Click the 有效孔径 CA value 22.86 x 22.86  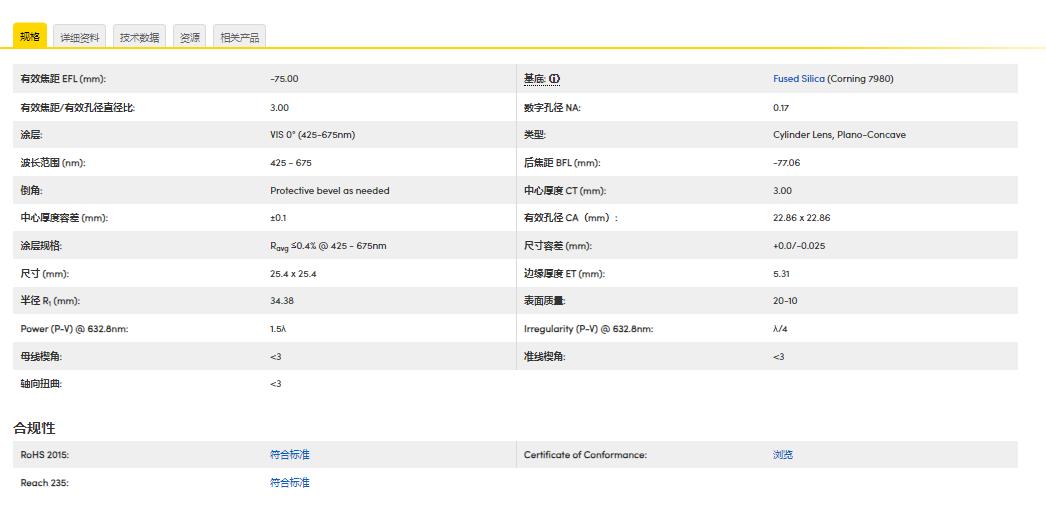(801, 218)
